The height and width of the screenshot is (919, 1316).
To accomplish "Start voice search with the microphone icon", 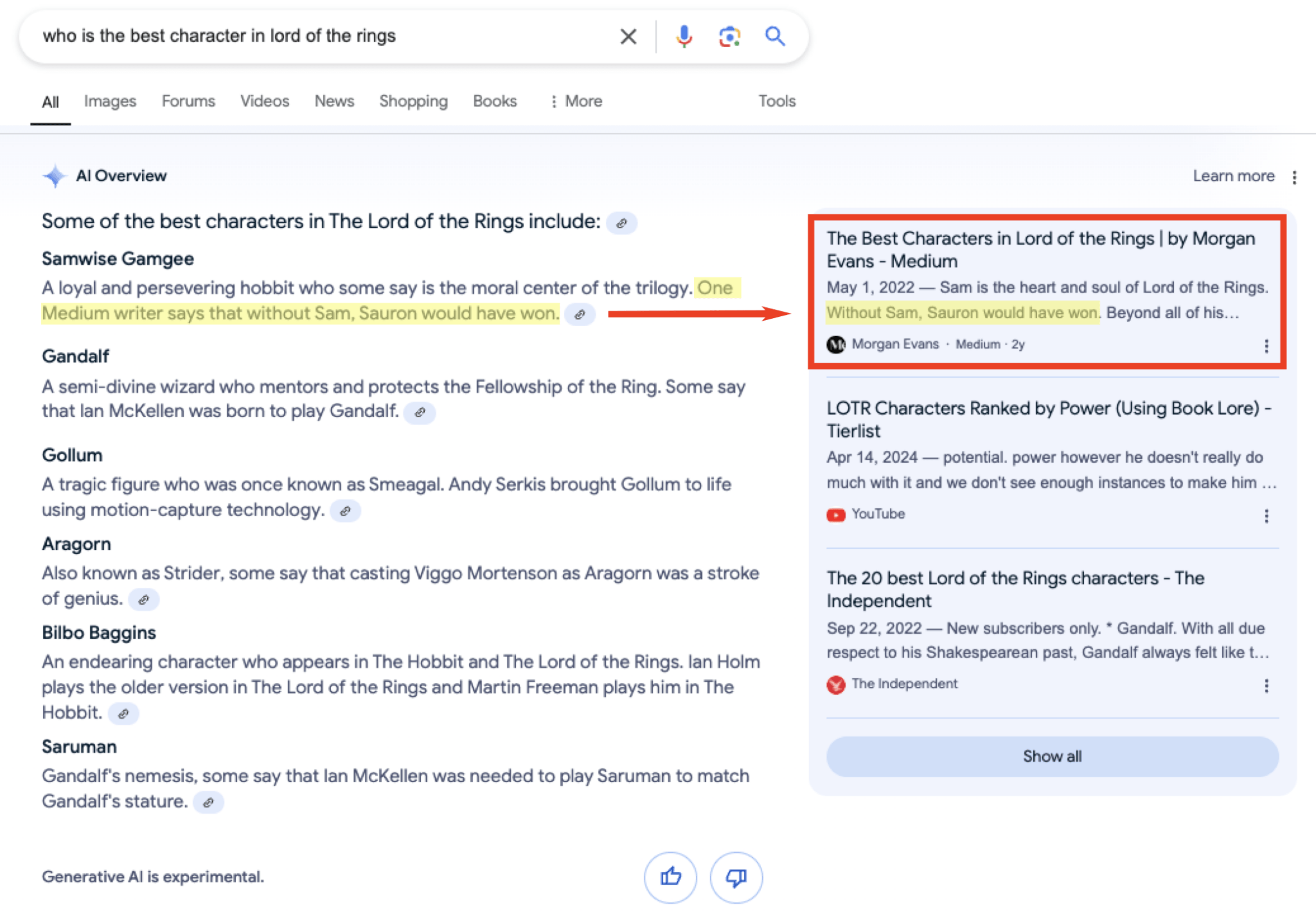I will pyautogui.click(x=684, y=37).
